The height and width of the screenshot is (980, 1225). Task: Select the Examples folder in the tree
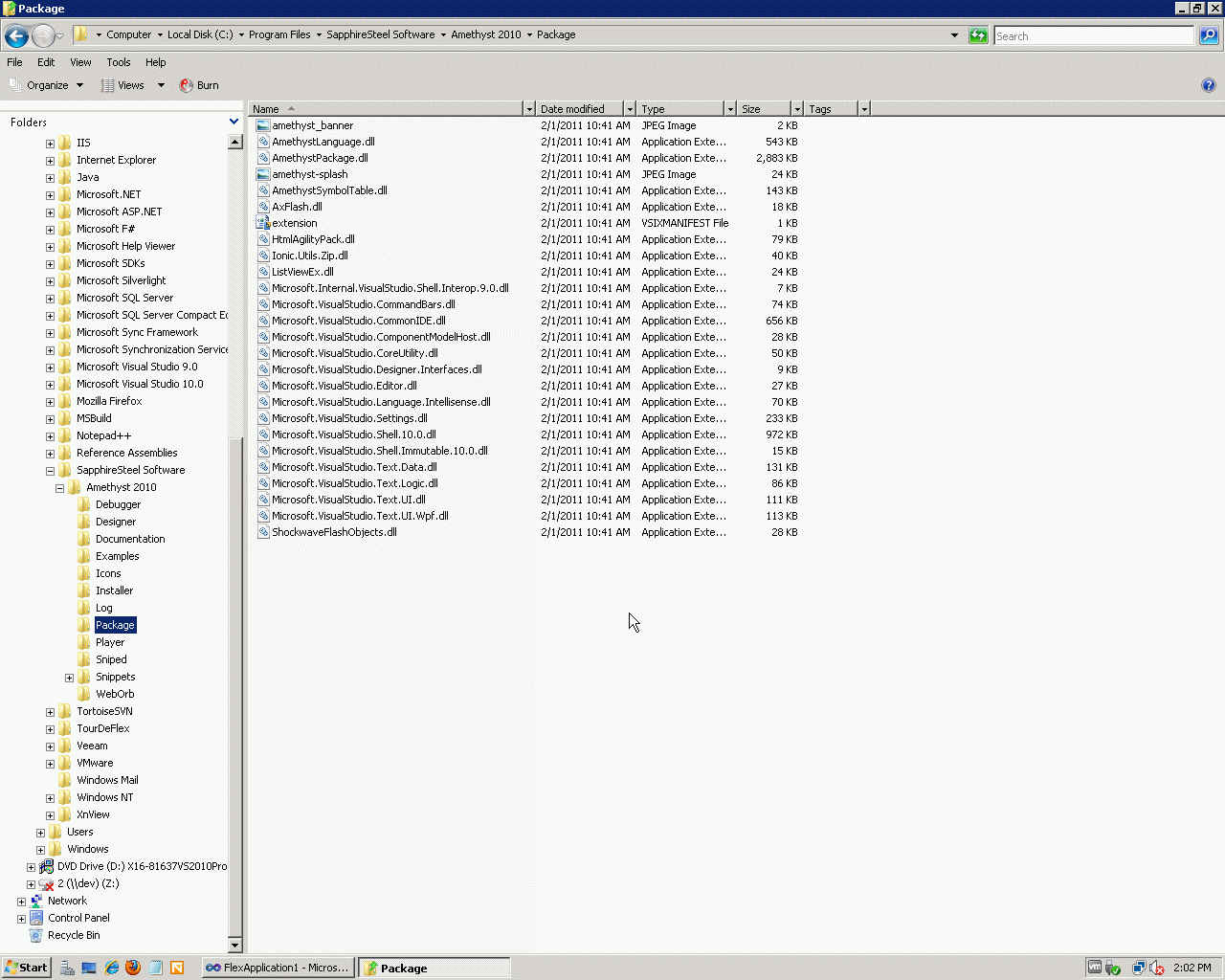tap(117, 556)
